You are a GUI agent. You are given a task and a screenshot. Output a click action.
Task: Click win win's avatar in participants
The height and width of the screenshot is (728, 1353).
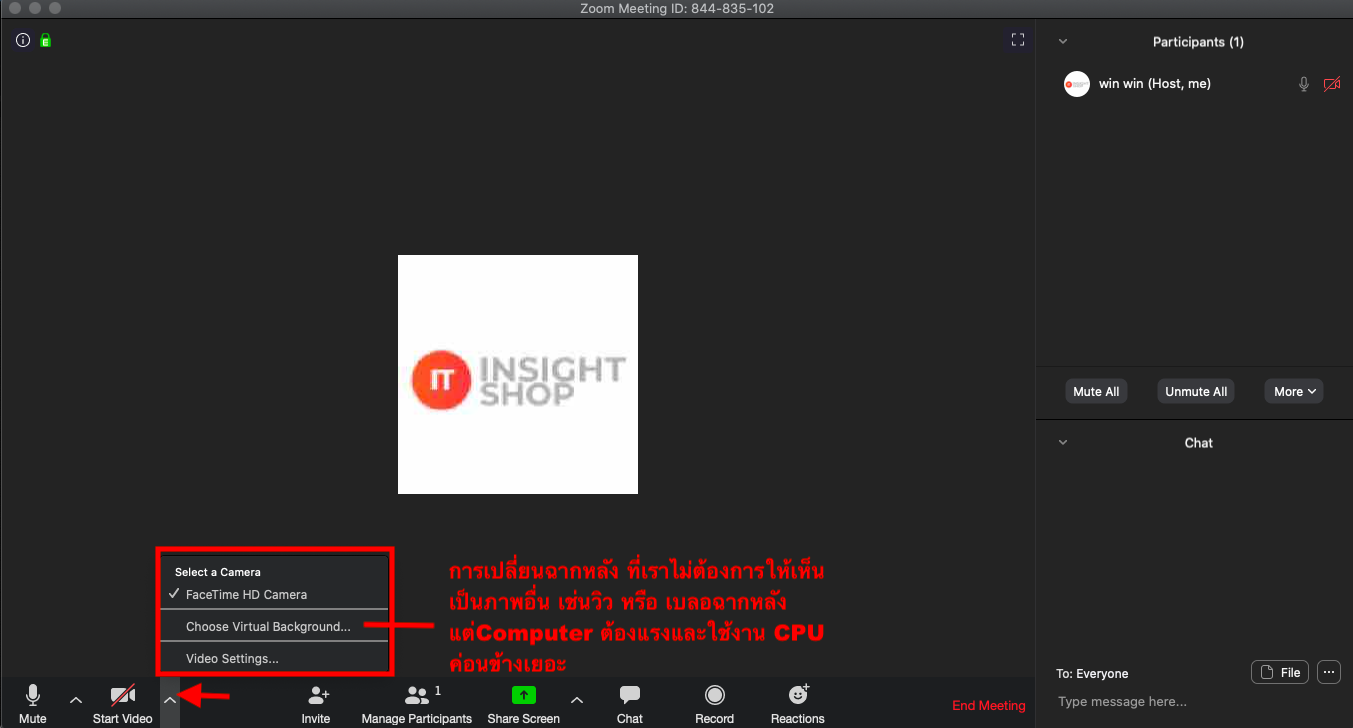pyautogui.click(x=1077, y=84)
